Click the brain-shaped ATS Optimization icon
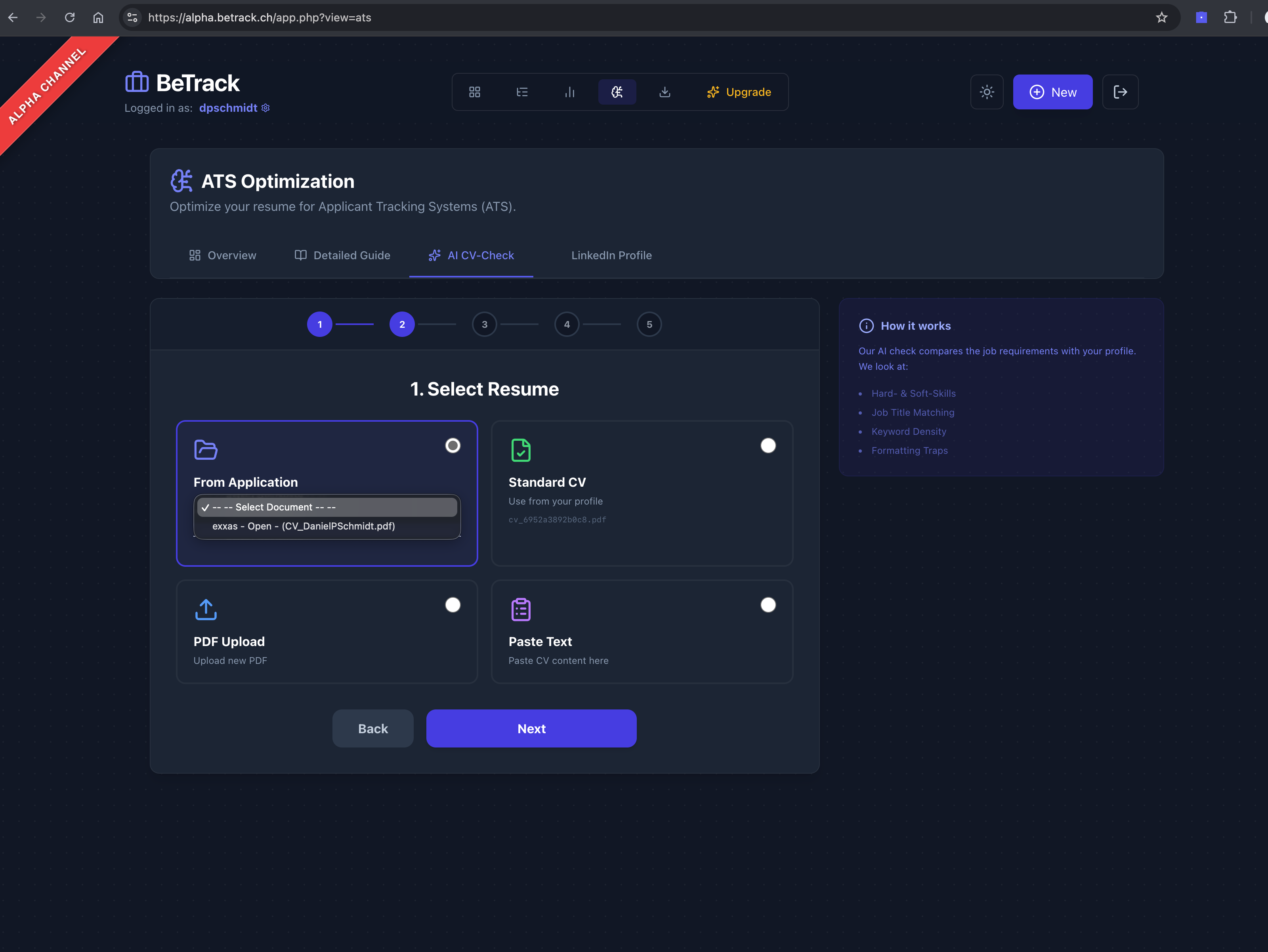Screen dimensions: 1268x952 coord(617,92)
